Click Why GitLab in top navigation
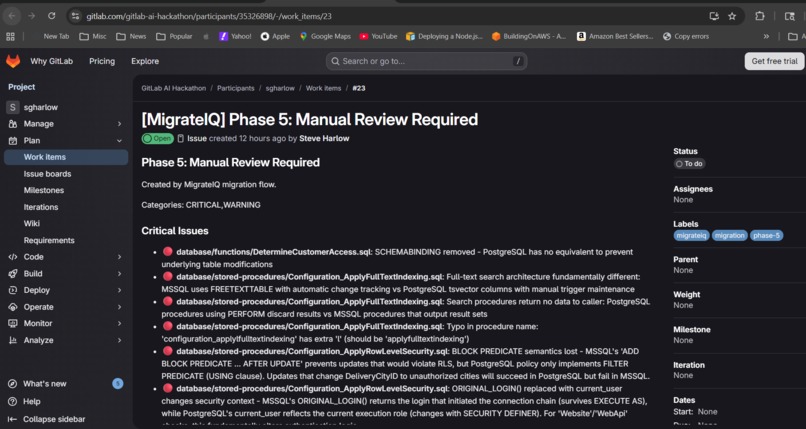The image size is (806, 429). coord(51,61)
